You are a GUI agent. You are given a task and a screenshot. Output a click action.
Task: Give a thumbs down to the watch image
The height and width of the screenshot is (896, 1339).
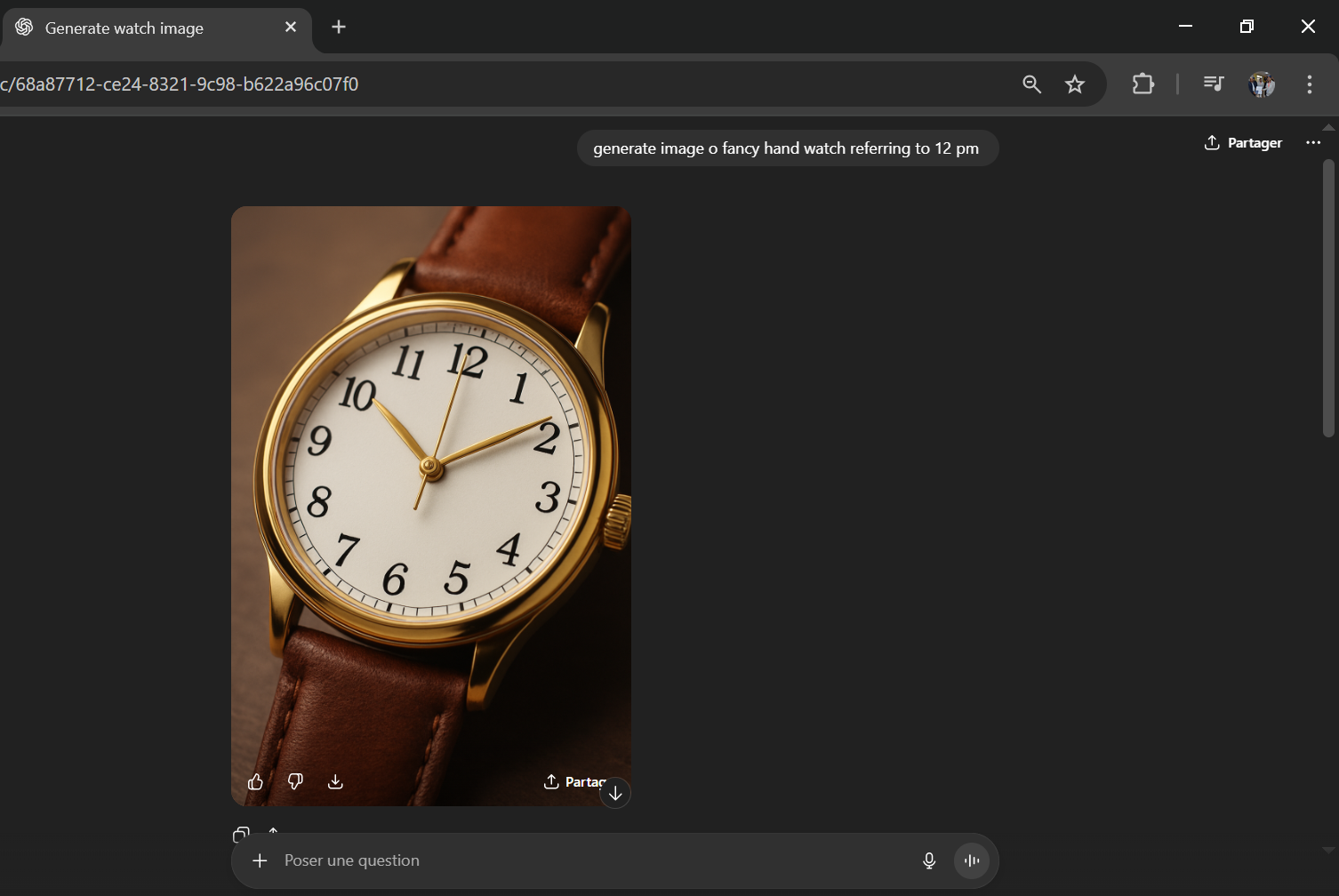(x=295, y=781)
